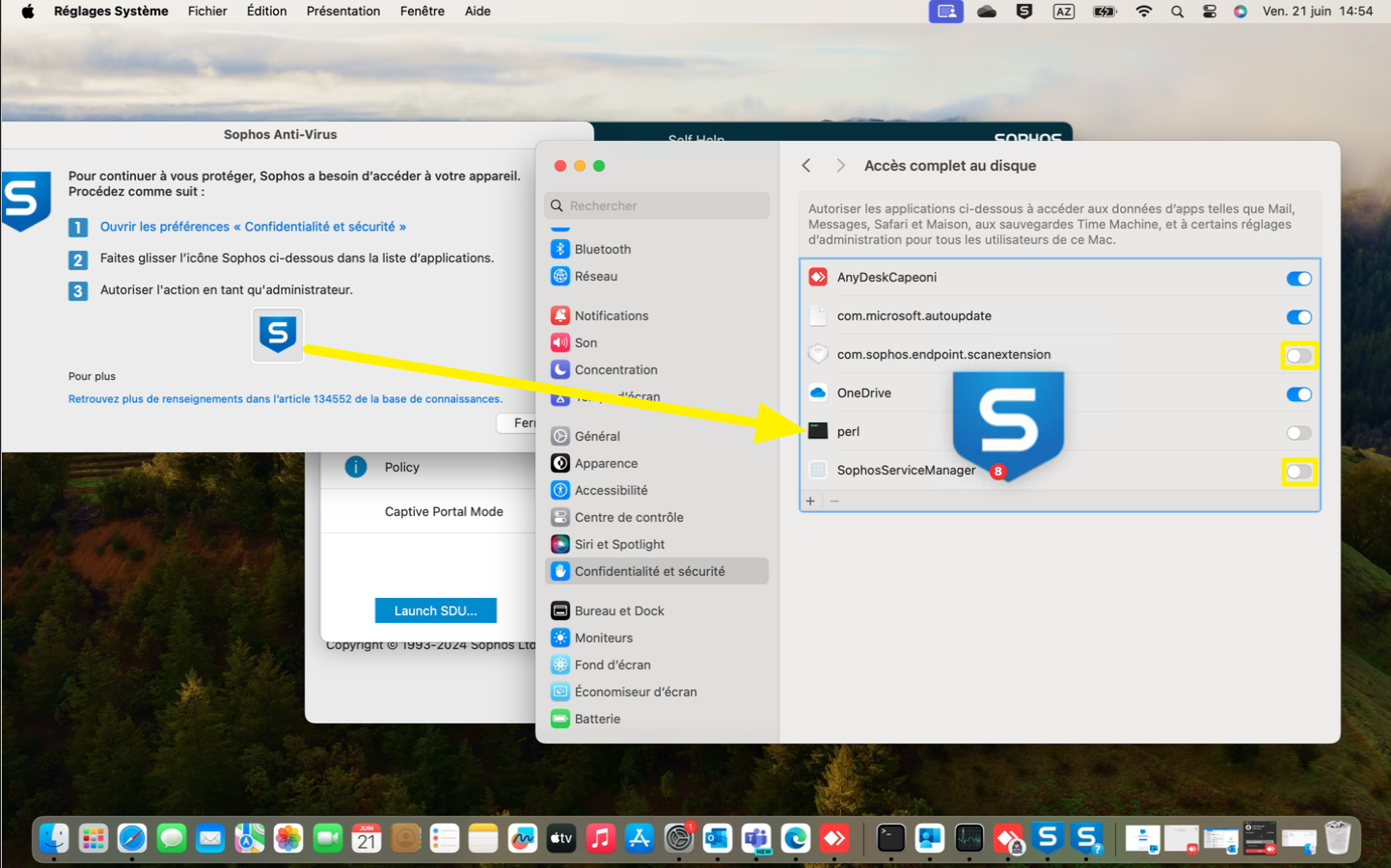Open the Aide menu
Image resolution: width=1391 pixels, height=868 pixels.
click(477, 12)
